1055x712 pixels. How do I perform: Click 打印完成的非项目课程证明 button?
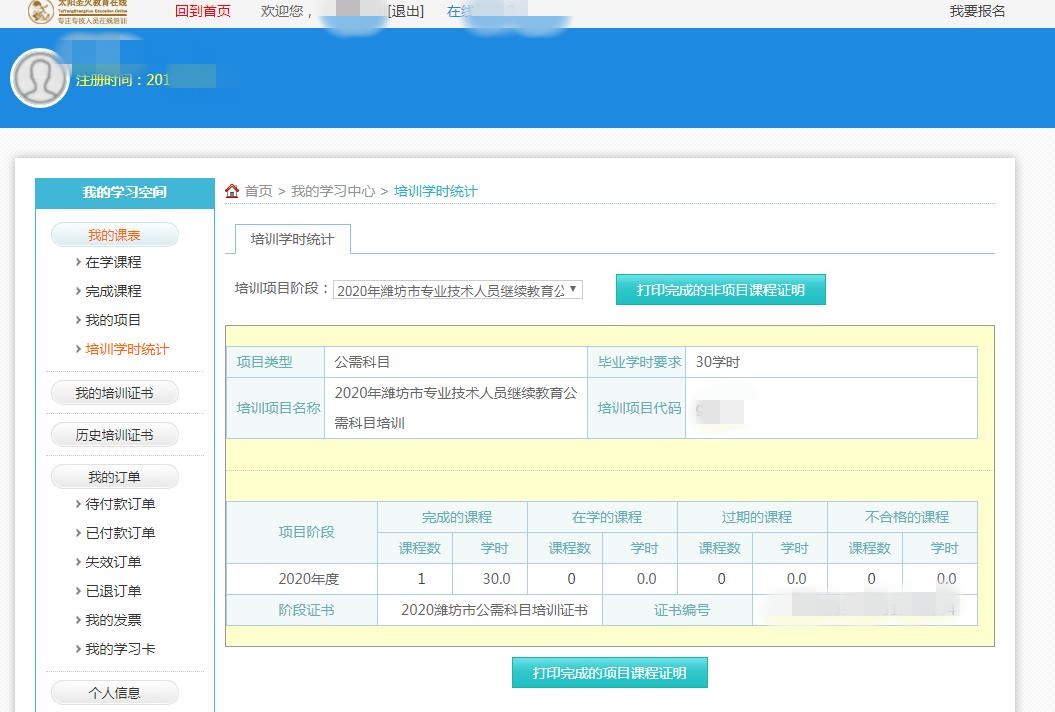pos(720,290)
